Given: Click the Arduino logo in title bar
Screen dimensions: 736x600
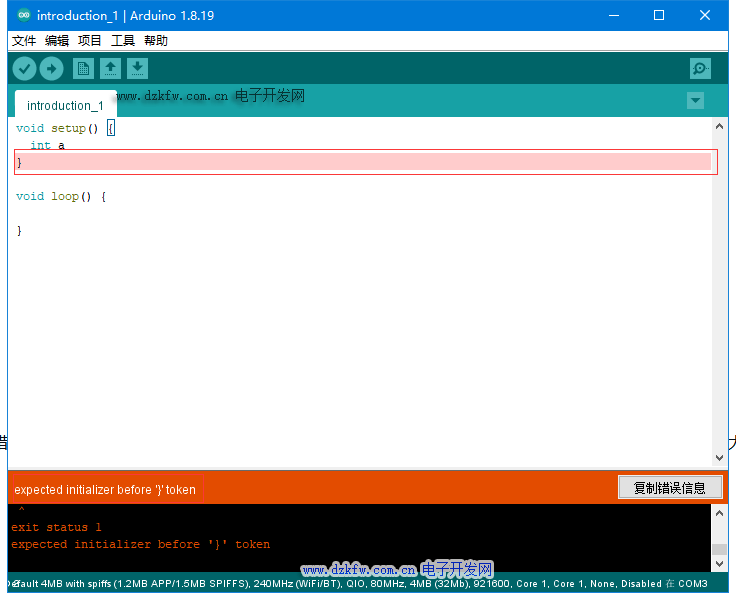Looking at the screenshot, I should pyautogui.click(x=23, y=16).
